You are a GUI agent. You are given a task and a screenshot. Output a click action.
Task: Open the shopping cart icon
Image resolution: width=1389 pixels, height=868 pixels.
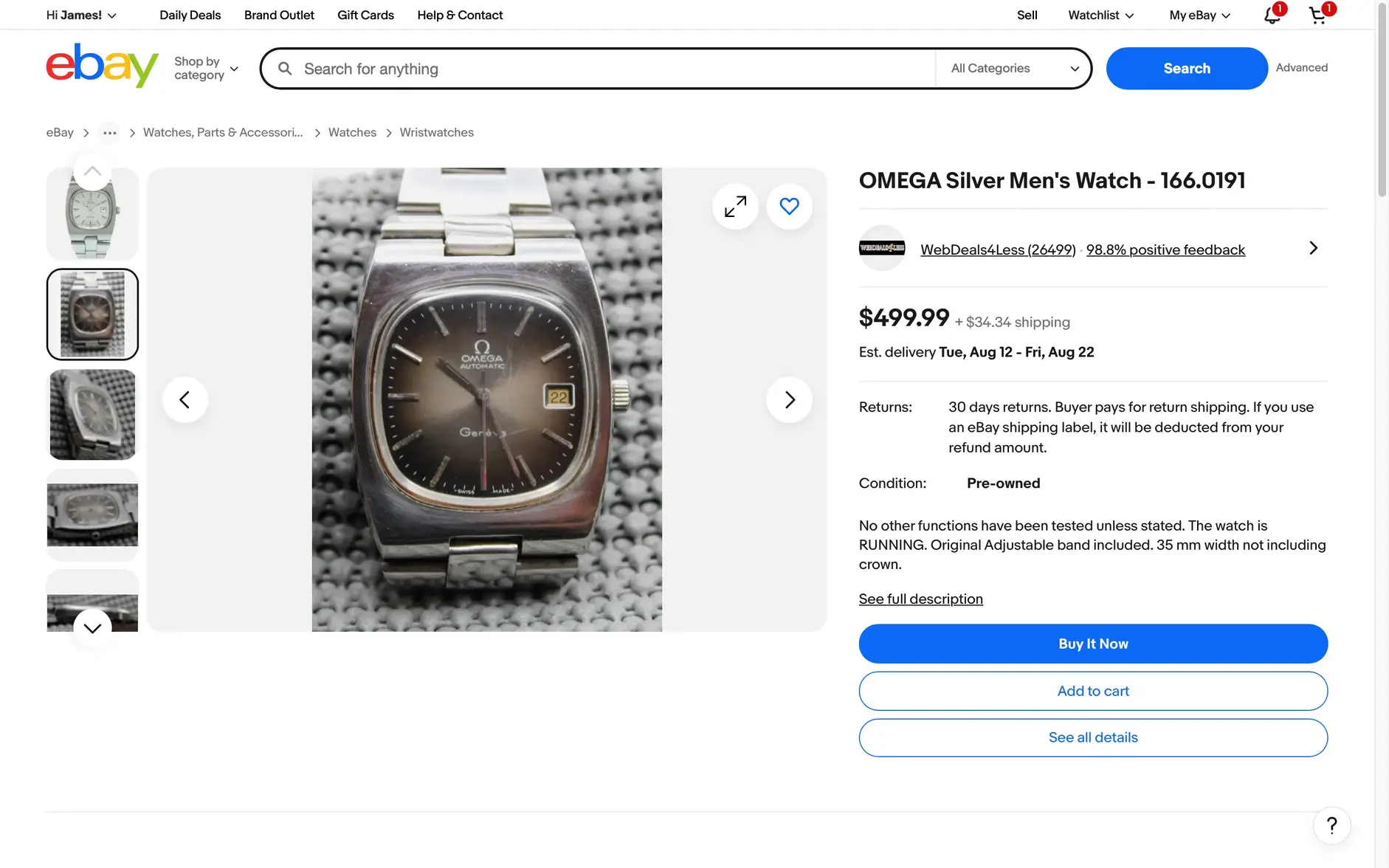pyautogui.click(x=1318, y=15)
